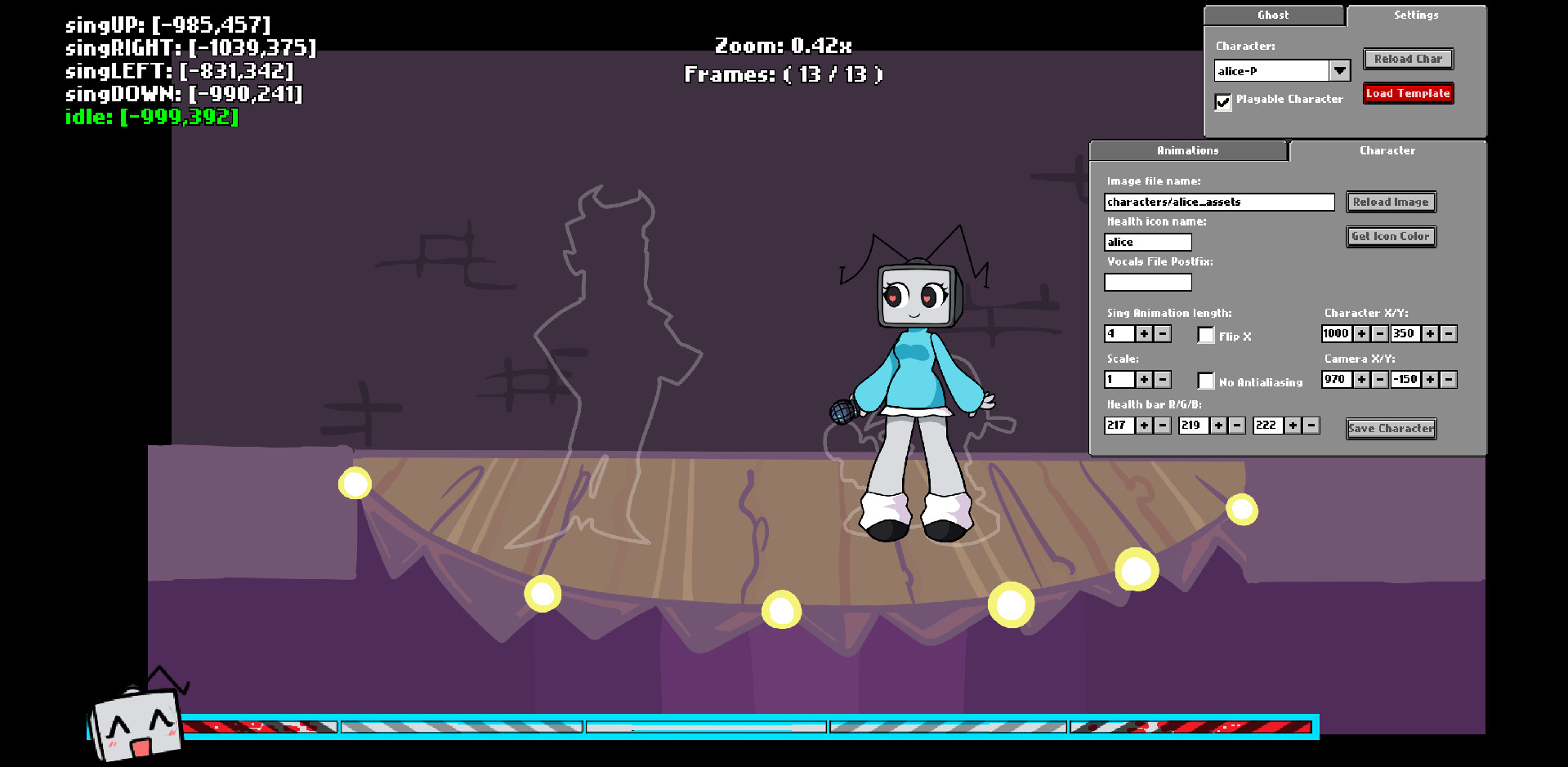Save the character with Save Character

[x=1390, y=428]
